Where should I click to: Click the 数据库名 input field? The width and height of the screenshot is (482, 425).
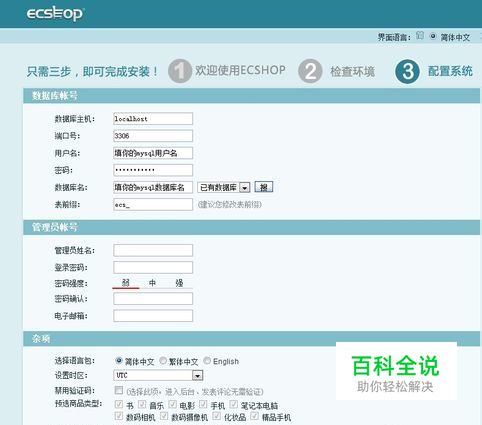point(153,187)
